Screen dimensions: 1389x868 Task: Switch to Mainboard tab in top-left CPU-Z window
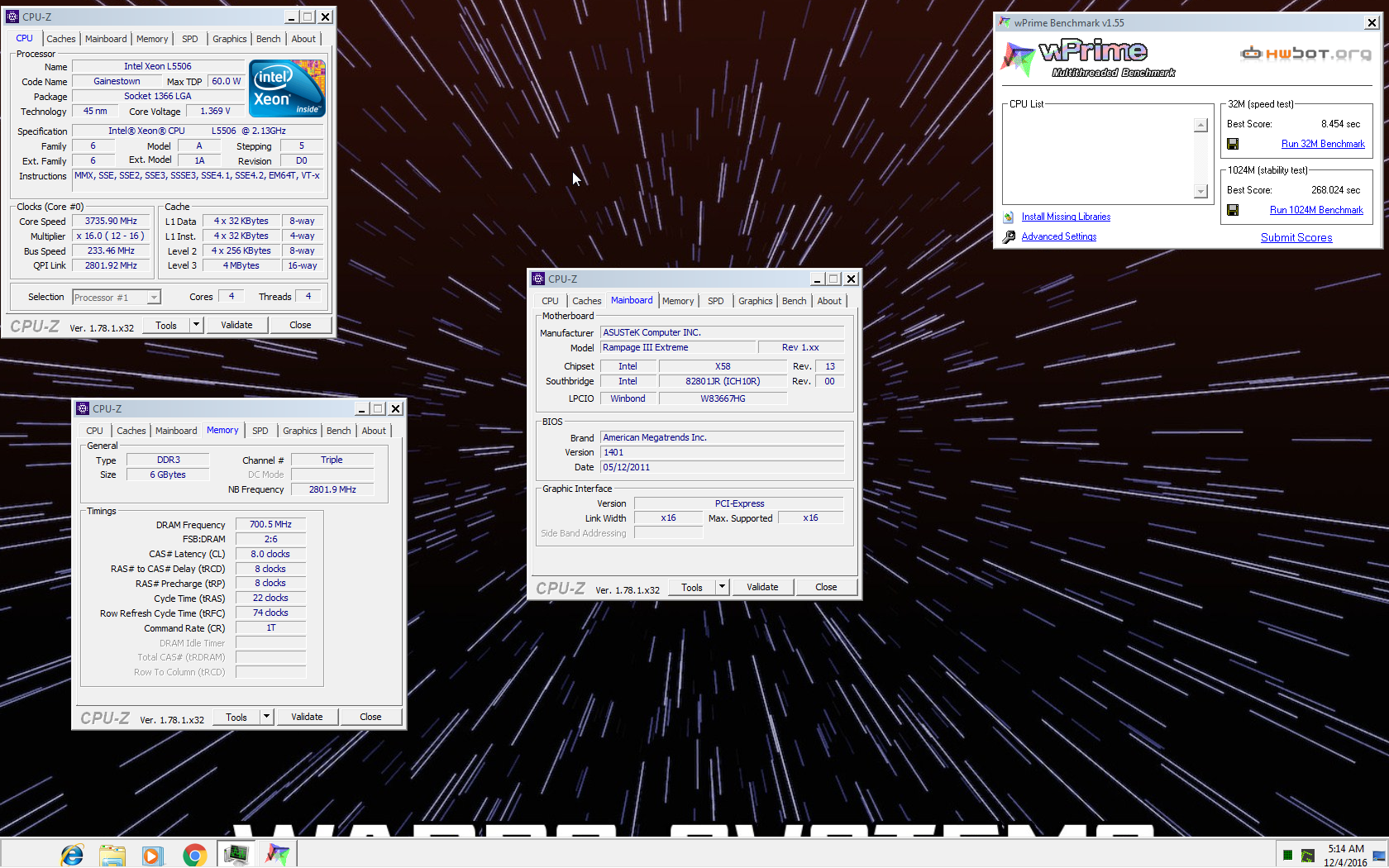pos(106,39)
